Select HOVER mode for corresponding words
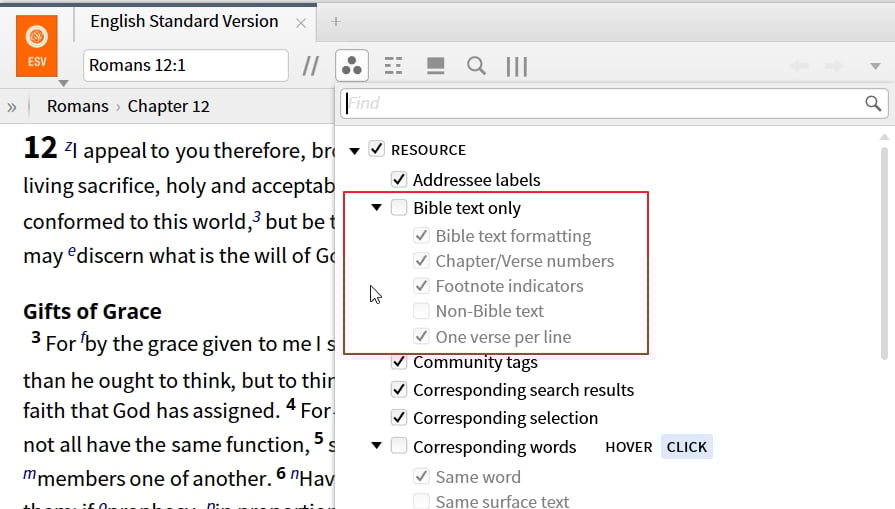Viewport: 895px width, 509px height. pos(628,447)
